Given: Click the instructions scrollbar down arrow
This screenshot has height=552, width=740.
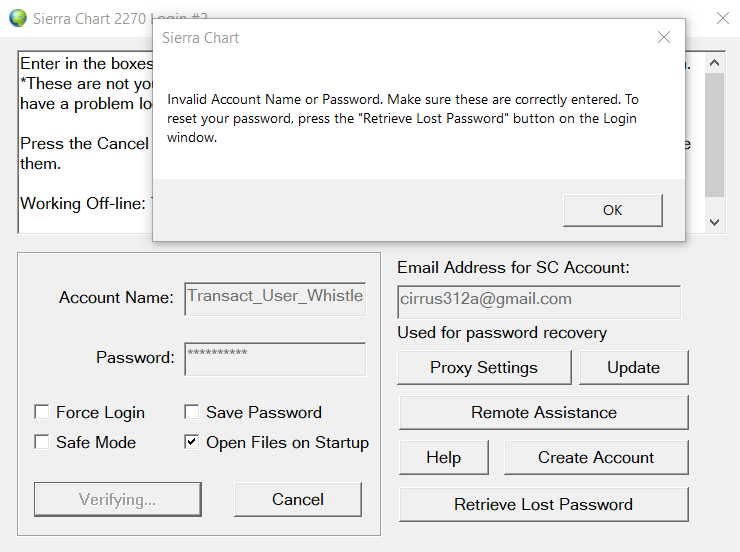Looking at the screenshot, I should click(715, 222).
